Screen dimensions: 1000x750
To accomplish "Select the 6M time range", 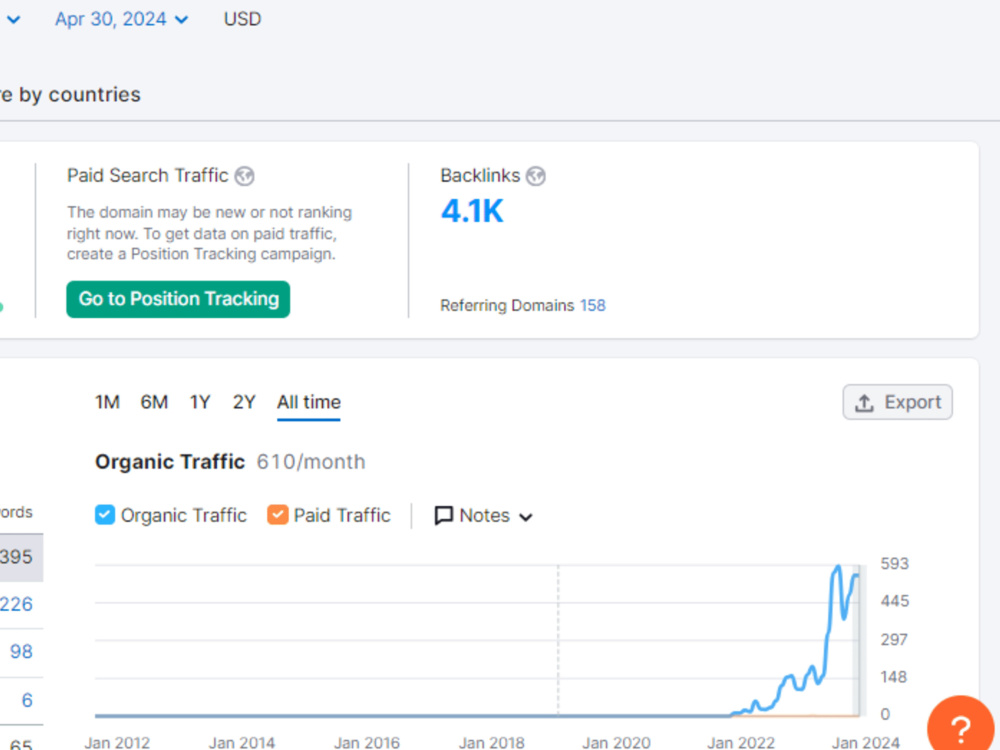I will (x=154, y=402).
